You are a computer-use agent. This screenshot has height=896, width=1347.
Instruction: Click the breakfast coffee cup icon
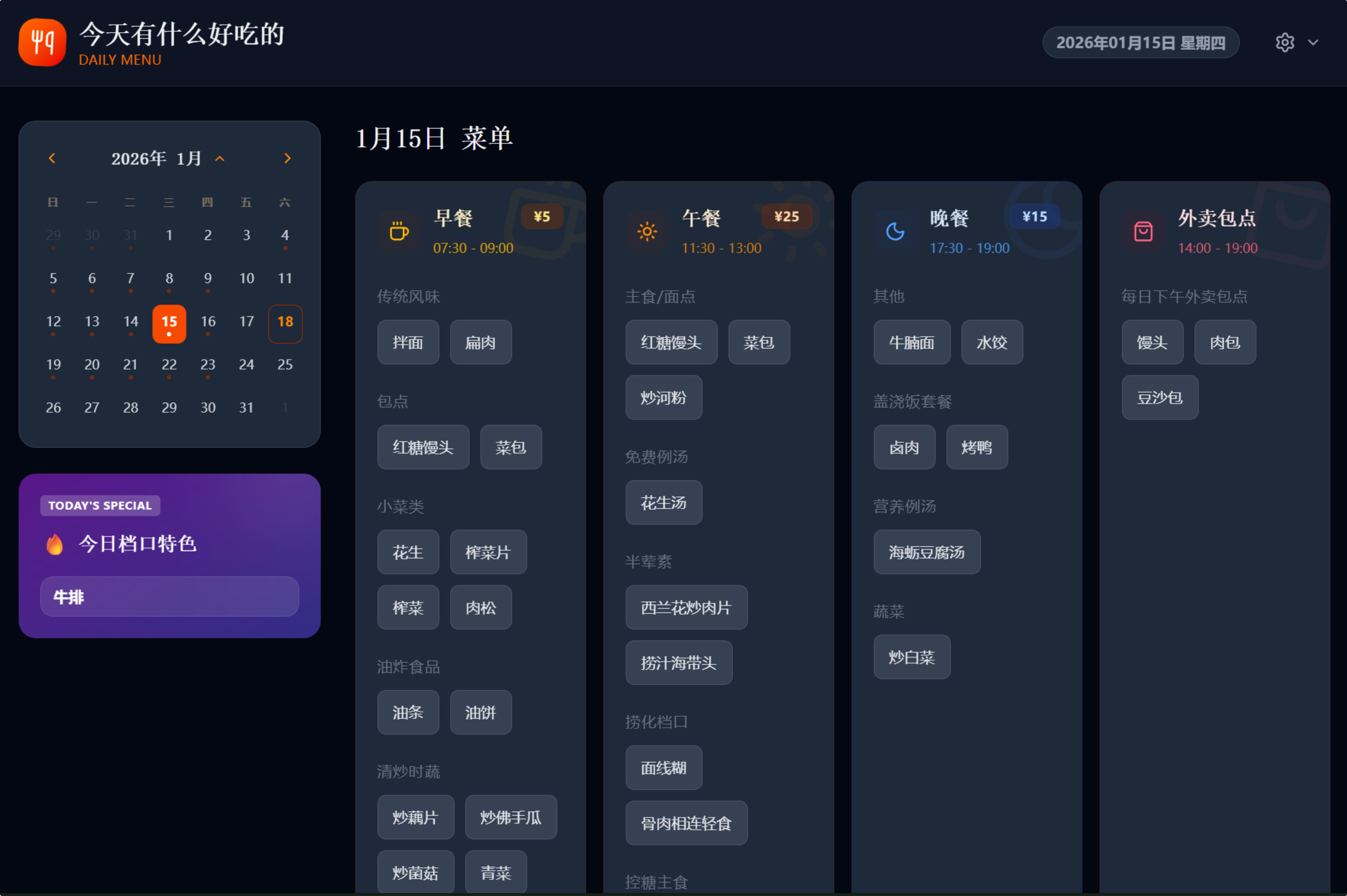pos(399,231)
